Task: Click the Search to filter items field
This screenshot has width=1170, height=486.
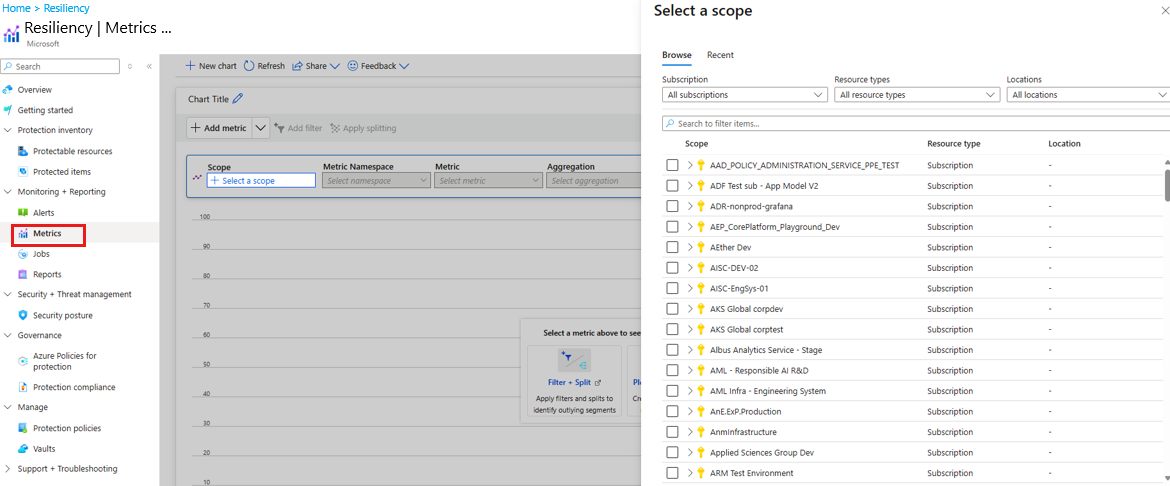Action: pos(915,123)
